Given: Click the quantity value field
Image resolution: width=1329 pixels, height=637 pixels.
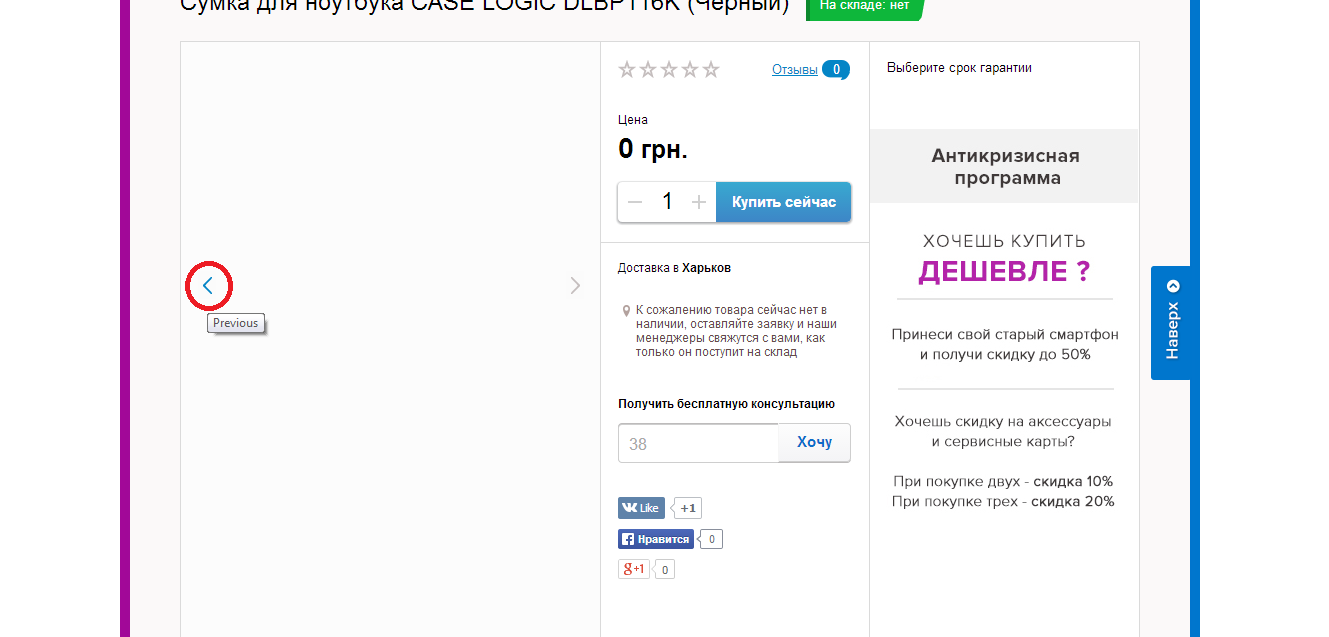Looking at the screenshot, I should click(667, 202).
